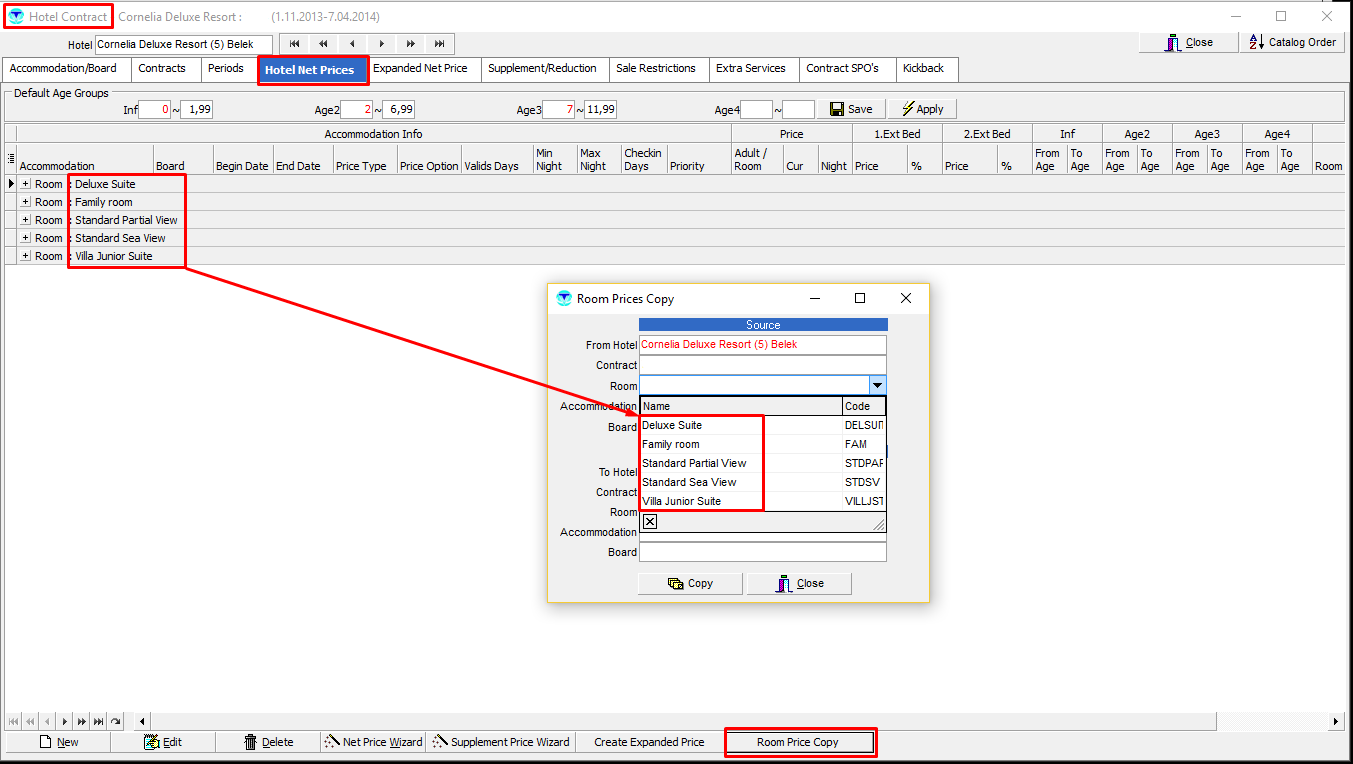This screenshot has height=764, width=1353.
Task: Open the Sale Restrictions tab
Action: (655, 69)
